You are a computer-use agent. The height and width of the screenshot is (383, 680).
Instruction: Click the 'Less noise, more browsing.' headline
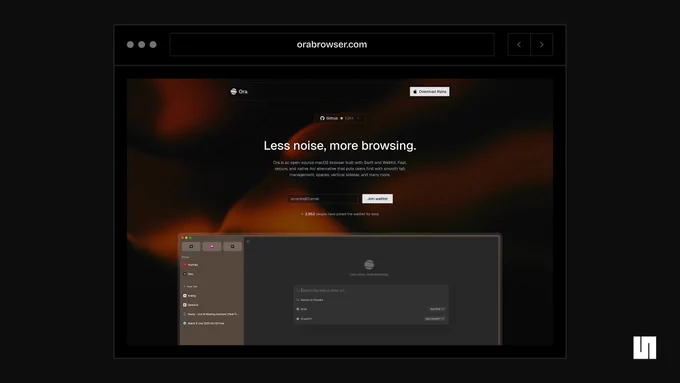tap(340, 146)
